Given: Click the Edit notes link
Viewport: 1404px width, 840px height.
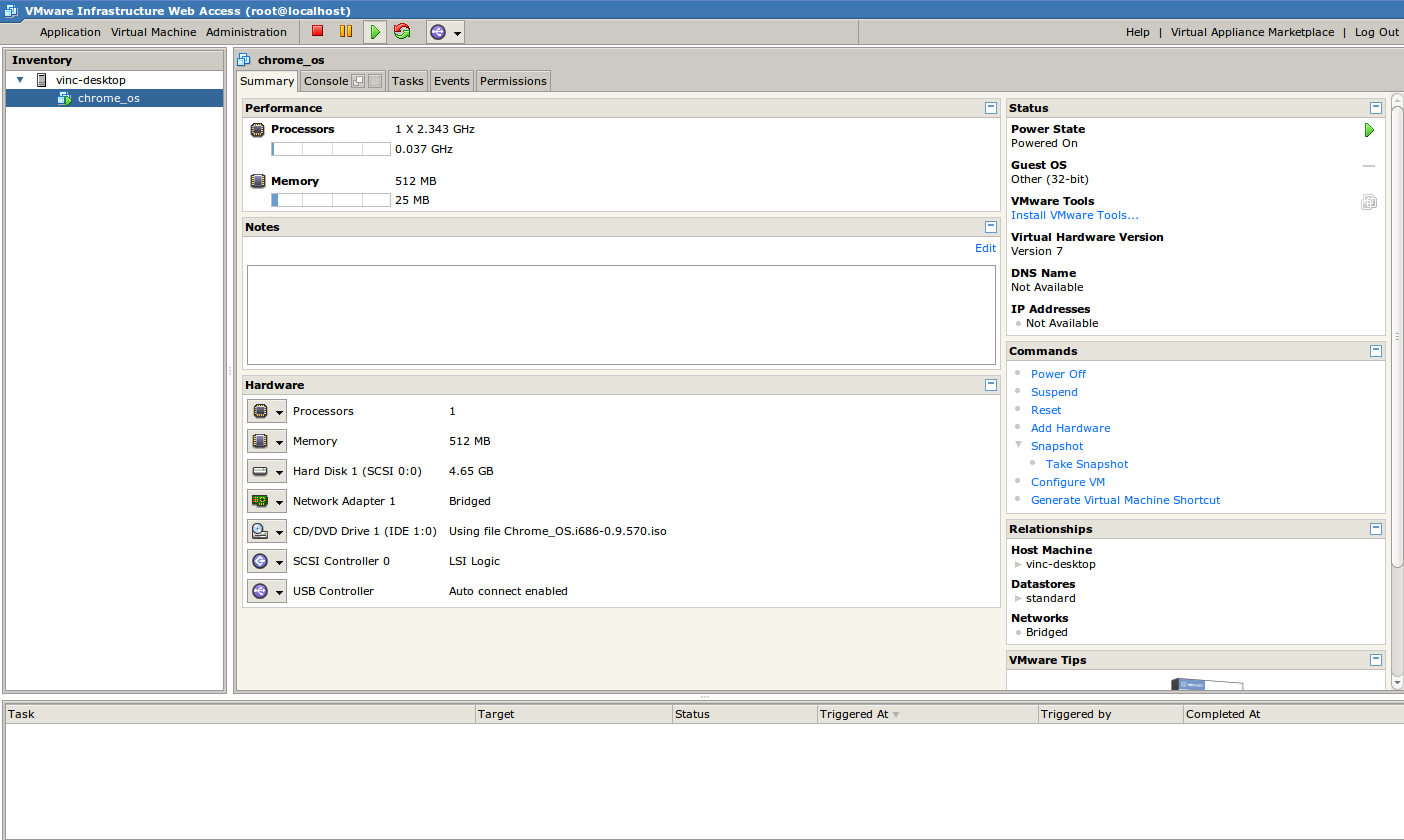Looking at the screenshot, I should pyautogui.click(x=985, y=248).
